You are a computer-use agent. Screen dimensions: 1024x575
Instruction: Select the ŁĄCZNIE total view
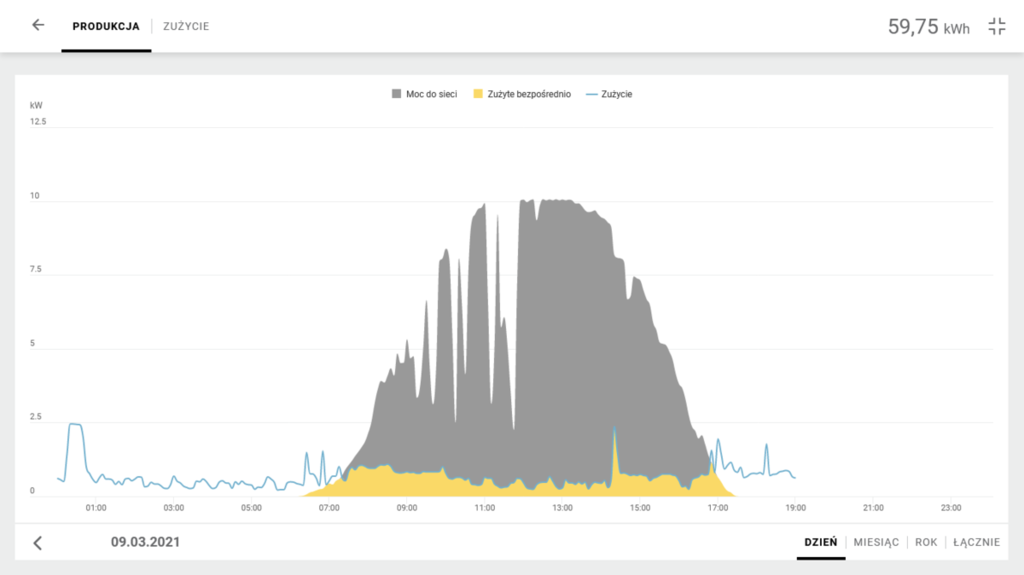[x=976, y=542]
